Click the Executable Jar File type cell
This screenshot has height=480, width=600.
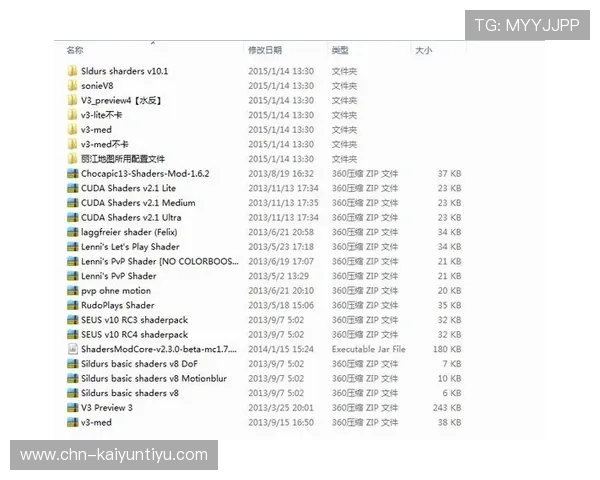(368, 349)
